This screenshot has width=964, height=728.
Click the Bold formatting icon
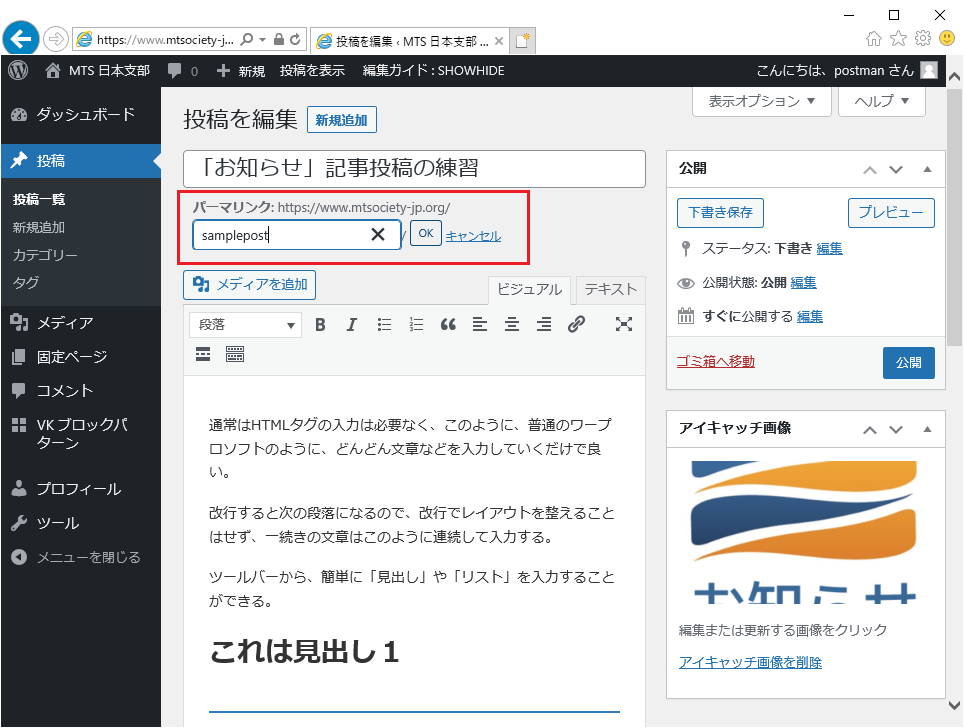pos(321,324)
